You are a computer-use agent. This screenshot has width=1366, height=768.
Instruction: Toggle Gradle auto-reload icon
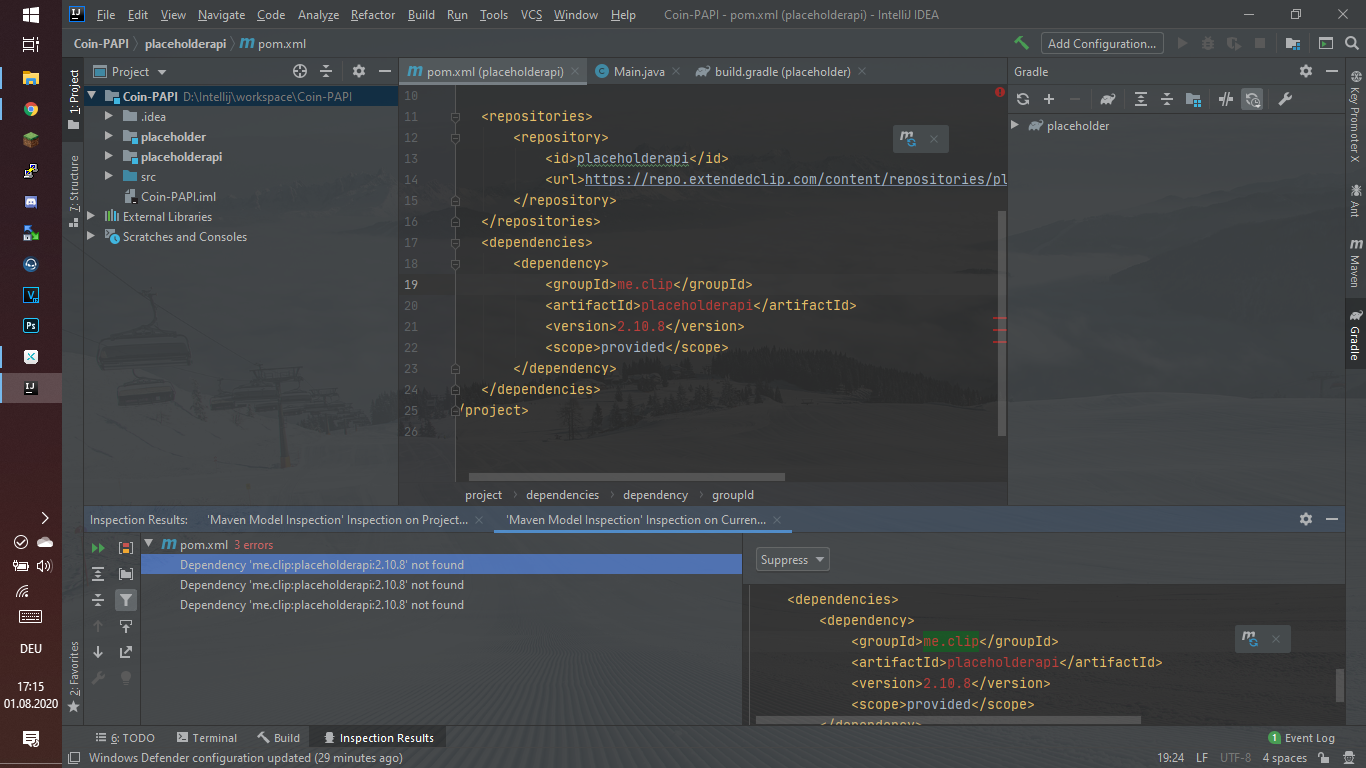[x=1253, y=99]
